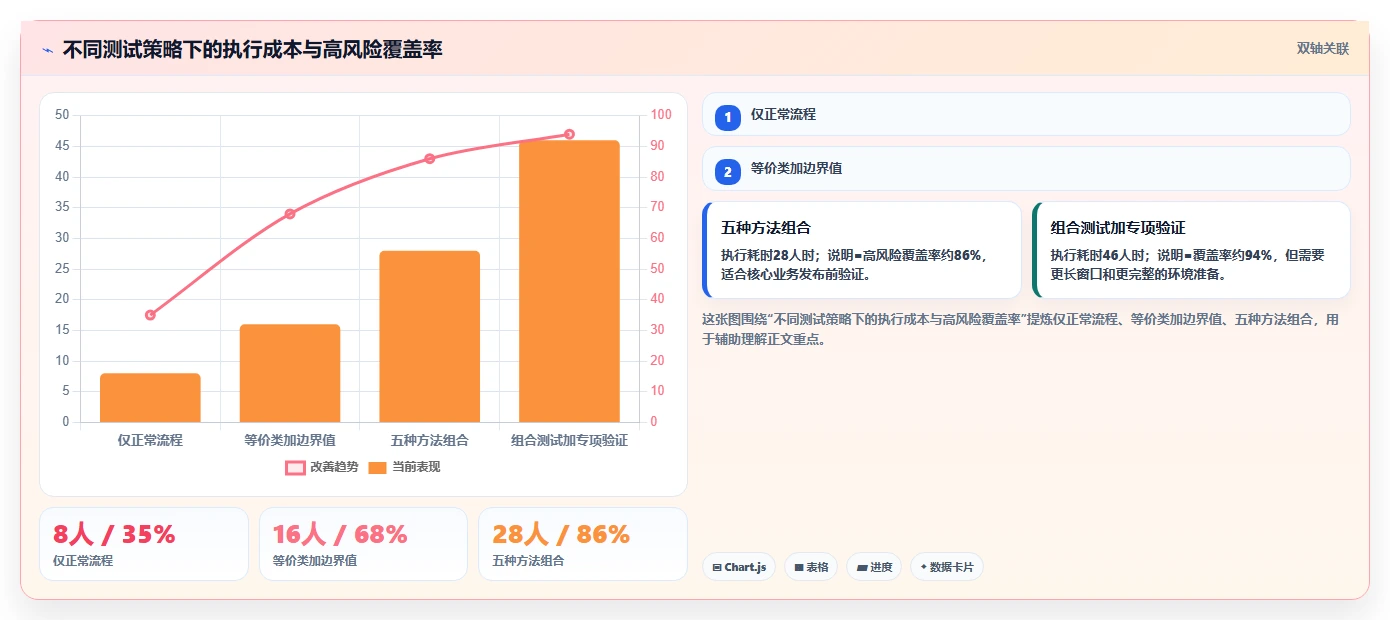Click the 16人 / 68% stat card
The height and width of the screenshot is (620, 1390).
(x=363, y=544)
